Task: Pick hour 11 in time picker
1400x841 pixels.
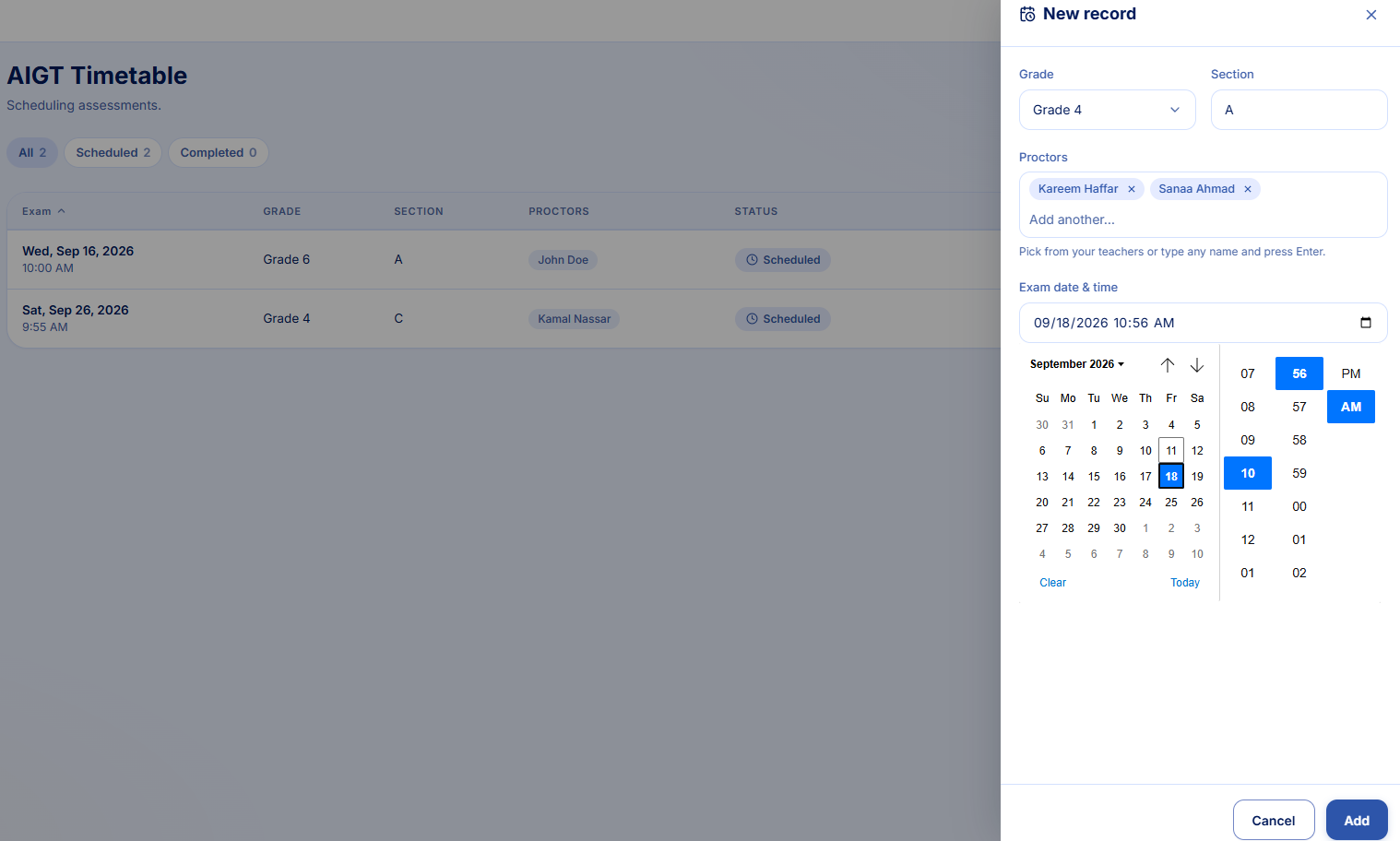Action: pyautogui.click(x=1248, y=506)
